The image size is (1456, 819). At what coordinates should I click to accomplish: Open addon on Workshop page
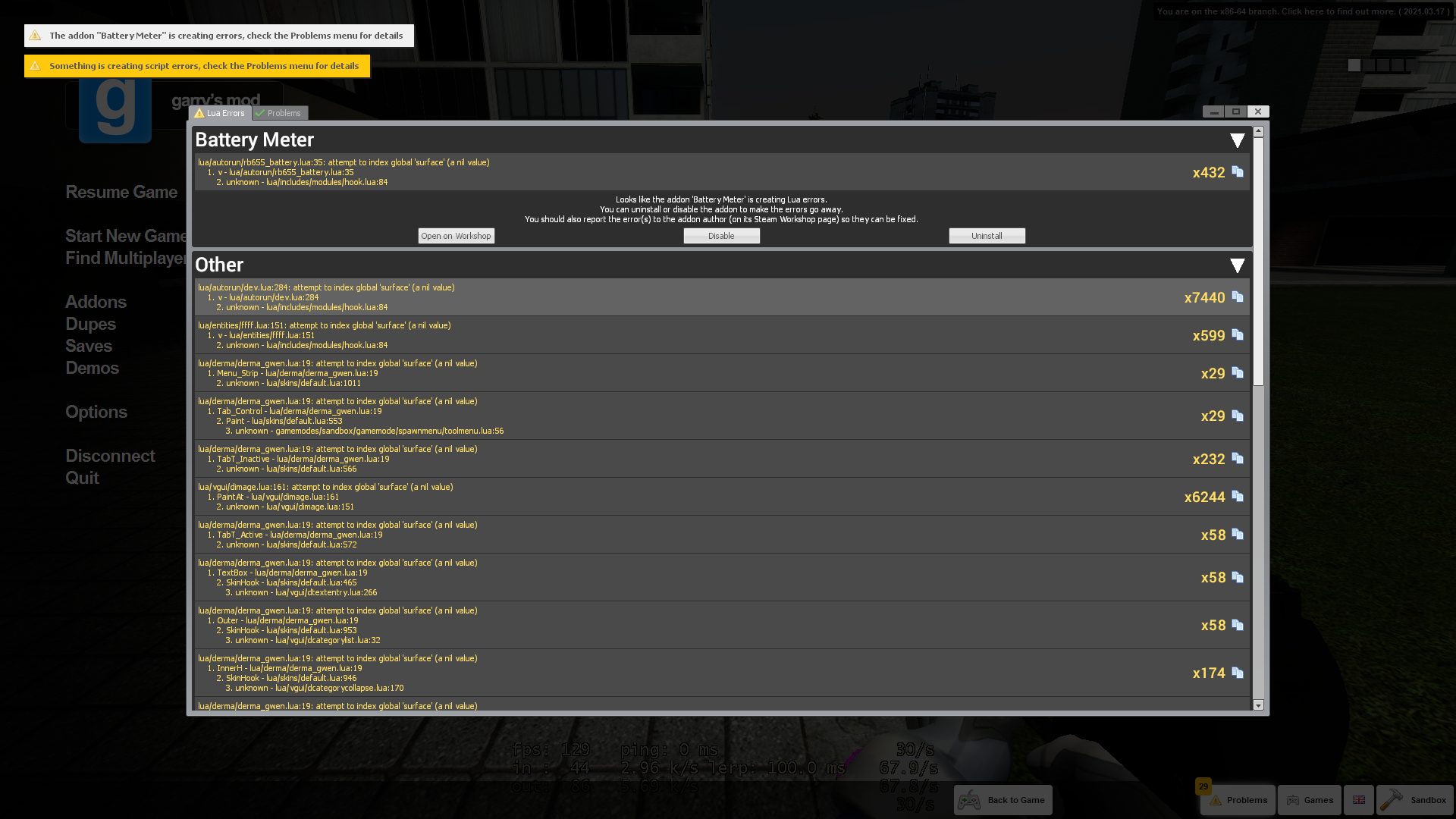pos(456,235)
